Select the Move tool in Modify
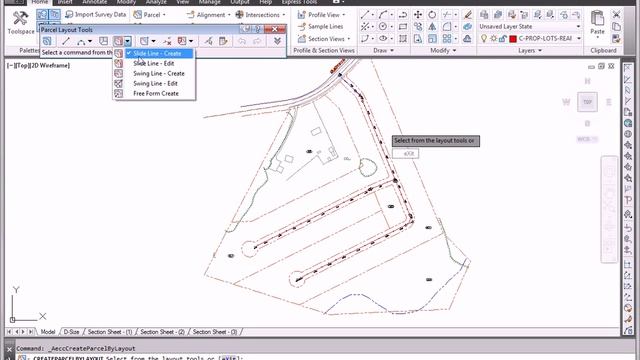 pyautogui.click(x=418, y=15)
